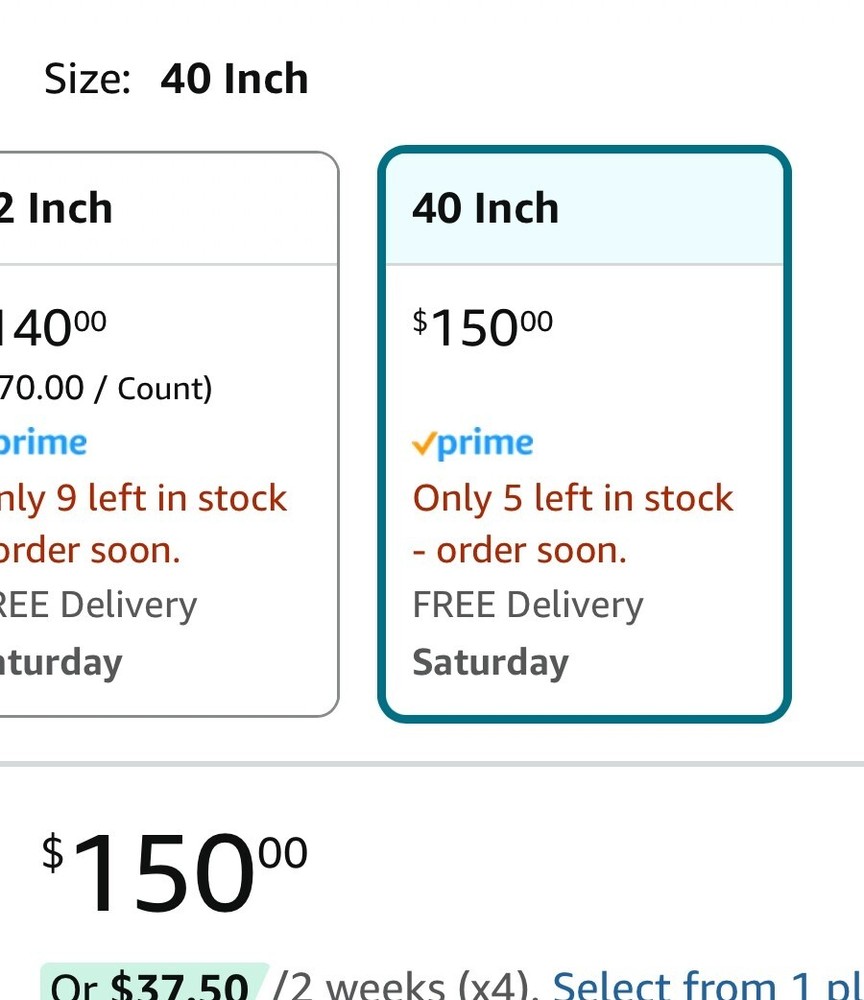This screenshot has height=1000, width=864.
Task: Click the prime logo in 40 Inch card
Action: click(484, 443)
